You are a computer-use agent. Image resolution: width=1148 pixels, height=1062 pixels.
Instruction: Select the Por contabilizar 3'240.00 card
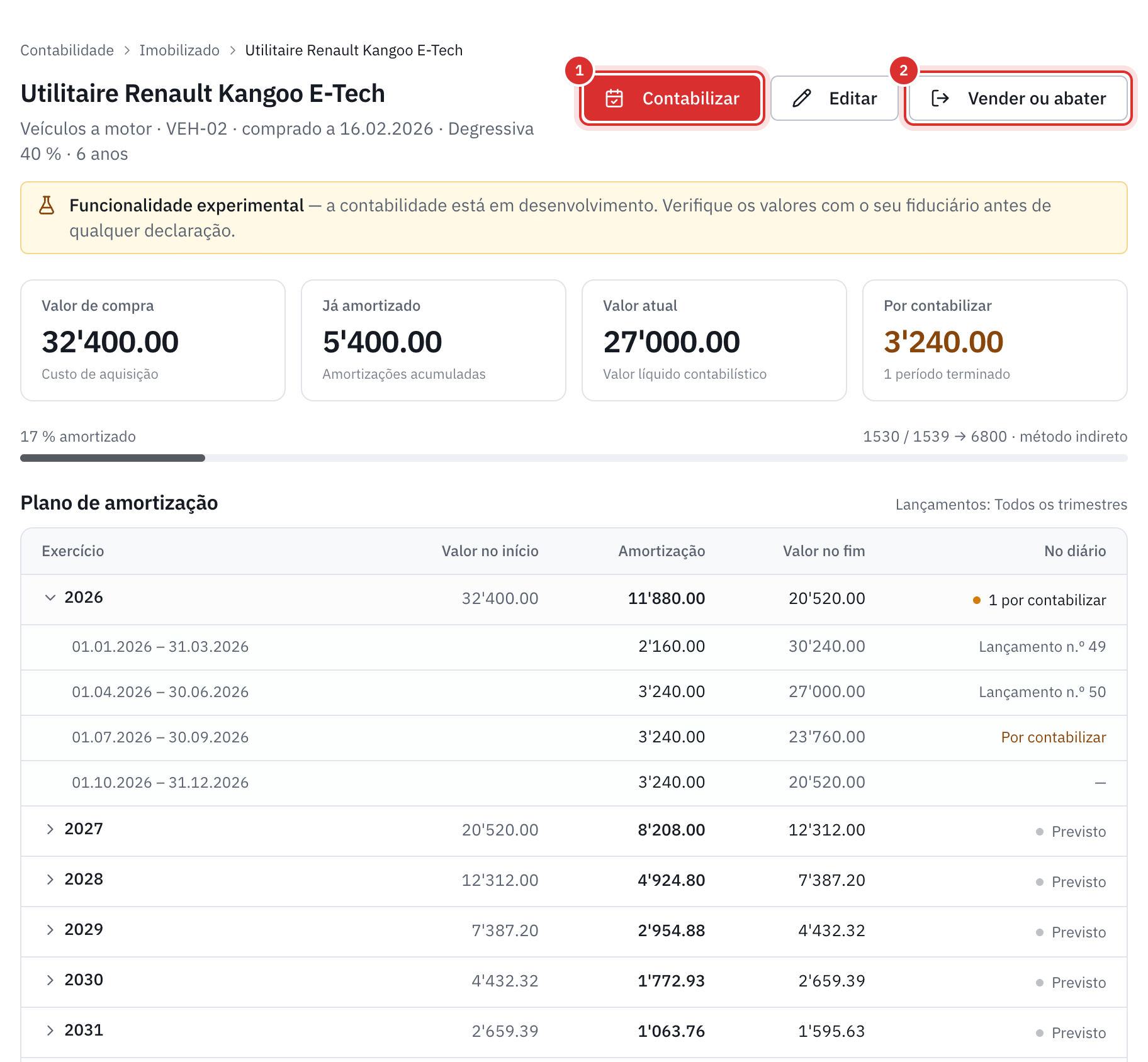[x=995, y=340]
